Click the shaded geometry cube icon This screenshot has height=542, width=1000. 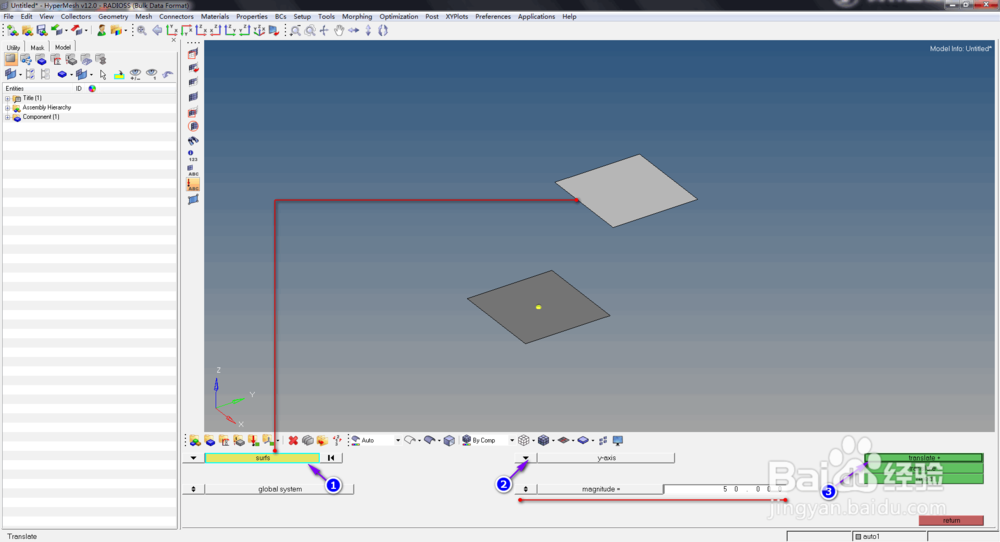coord(449,441)
